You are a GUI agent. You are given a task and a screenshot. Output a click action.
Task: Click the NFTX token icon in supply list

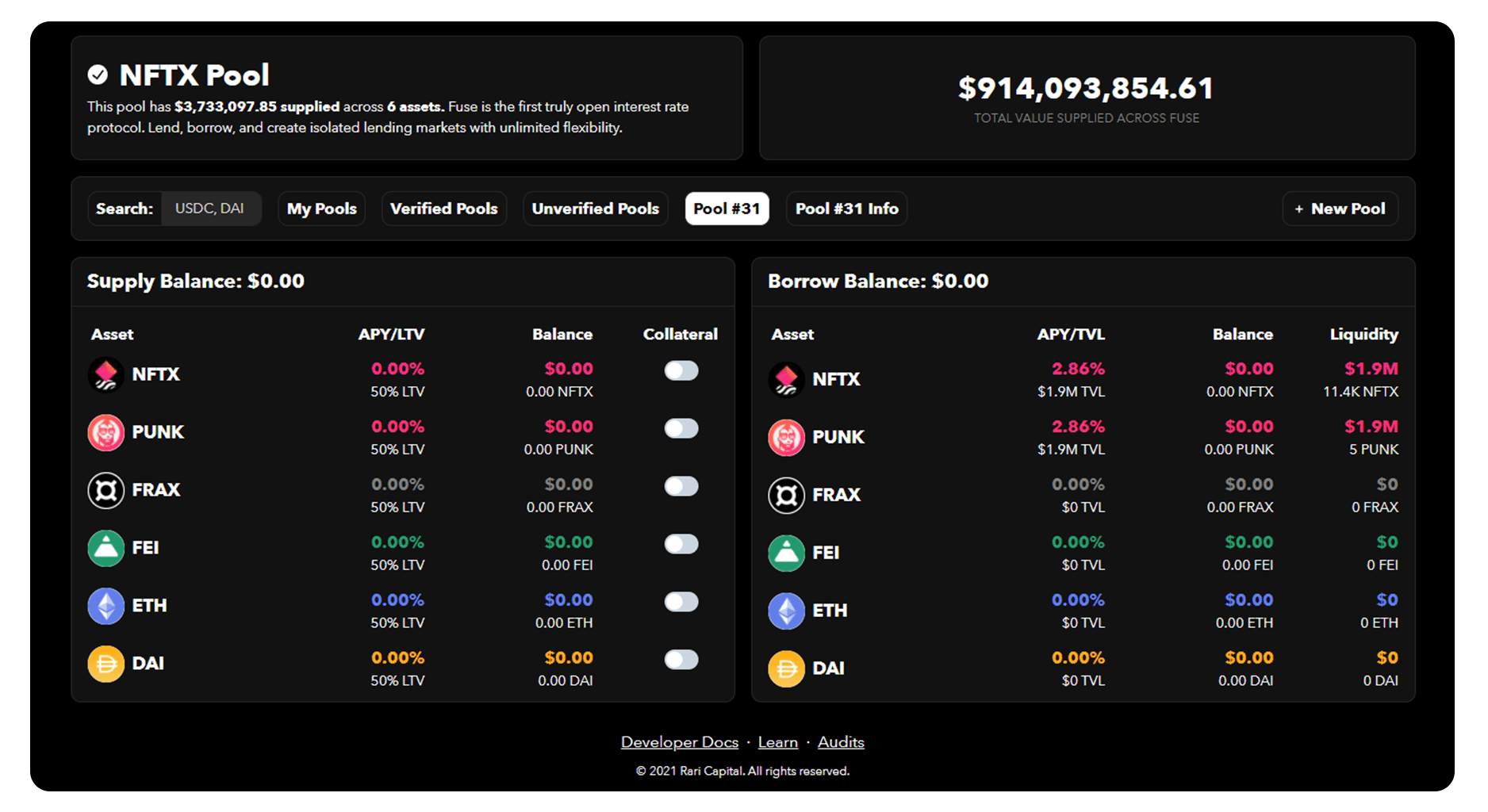click(x=105, y=375)
